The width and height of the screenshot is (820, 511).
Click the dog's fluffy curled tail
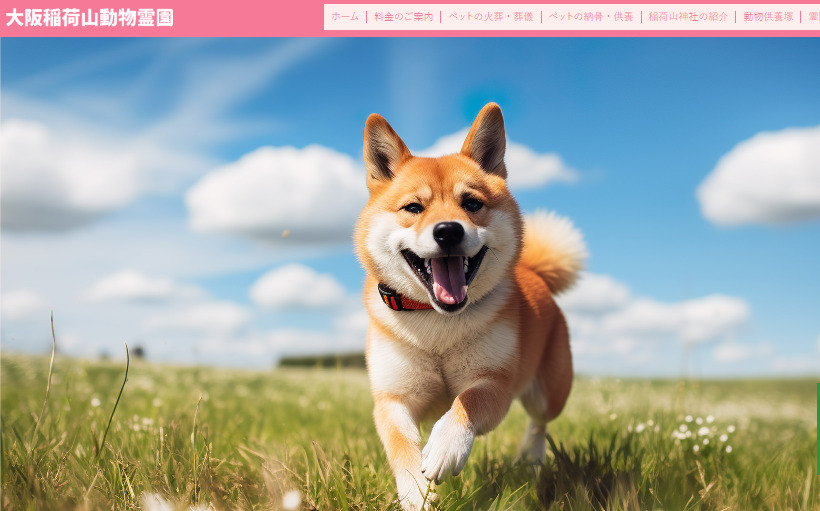(x=551, y=248)
